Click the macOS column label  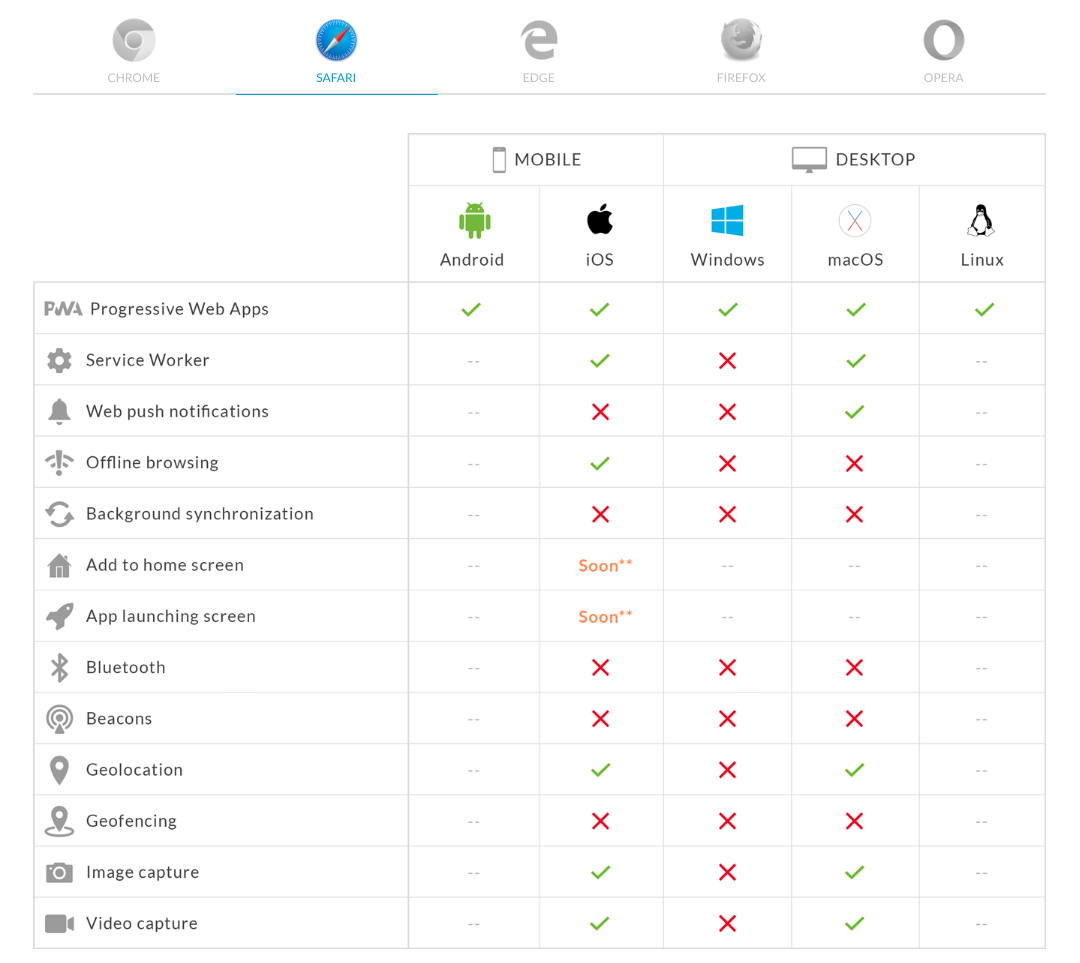point(855,260)
